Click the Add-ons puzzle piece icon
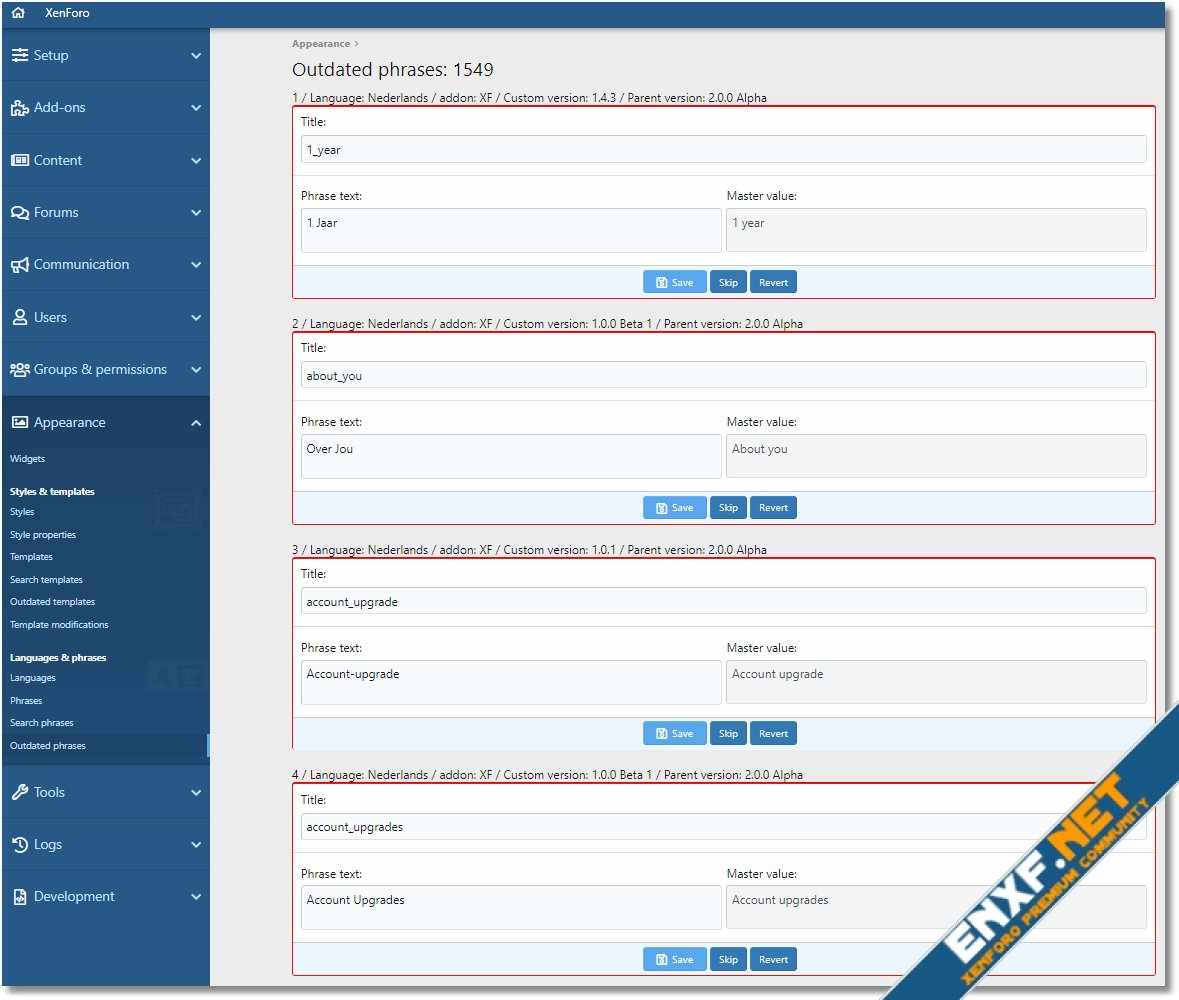 pos(20,108)
